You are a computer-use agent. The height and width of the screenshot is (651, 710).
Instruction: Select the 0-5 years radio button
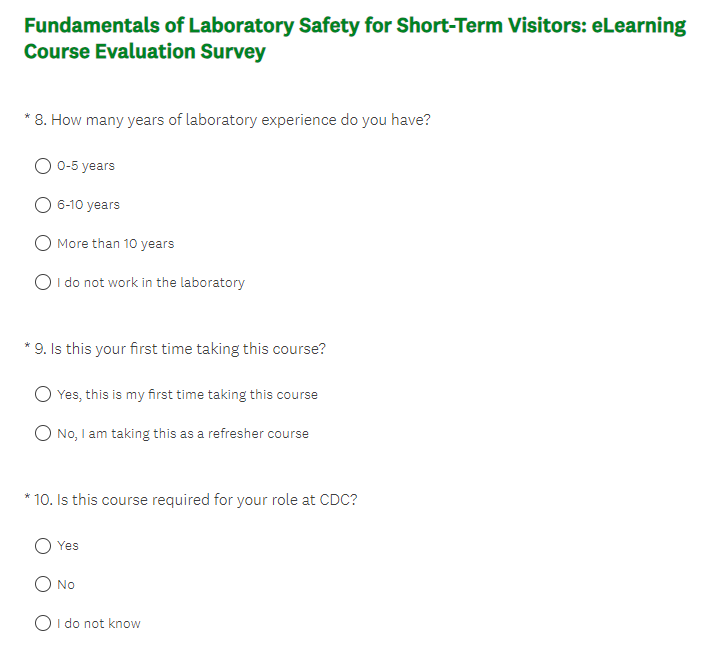click(43, 166)
